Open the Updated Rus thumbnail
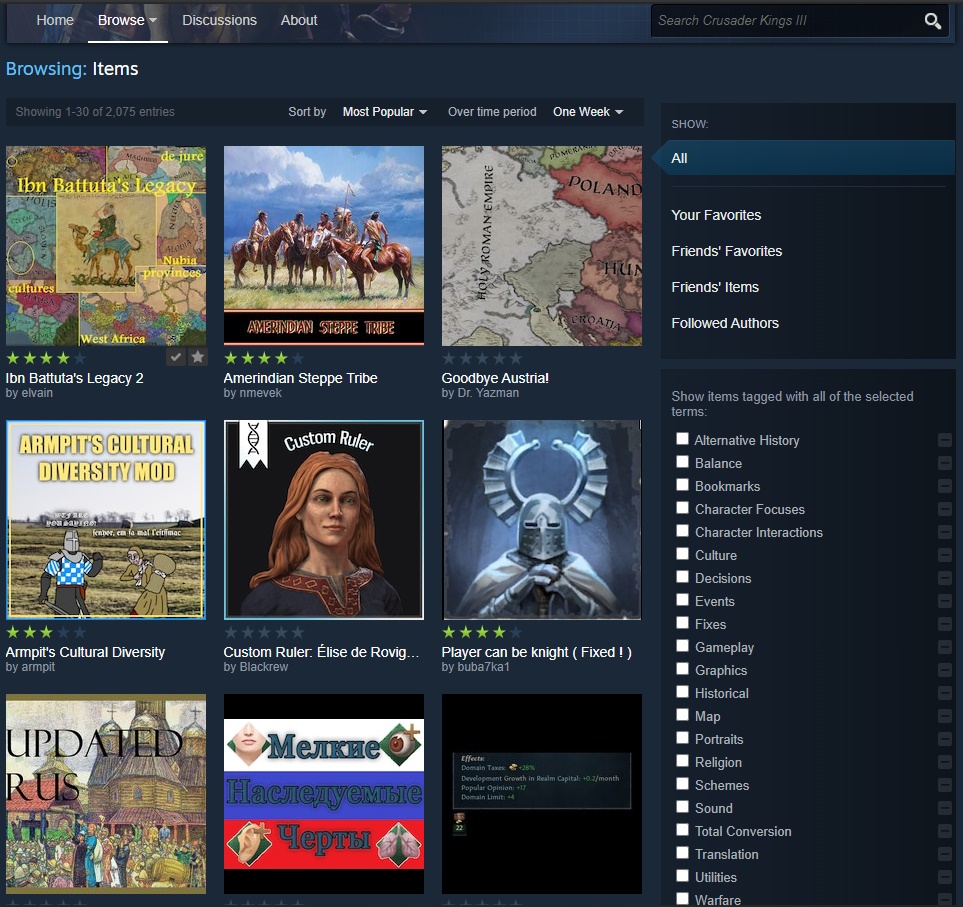Image resolution: width=963 pixels, height=907 pixels. (x=106, y=793)
